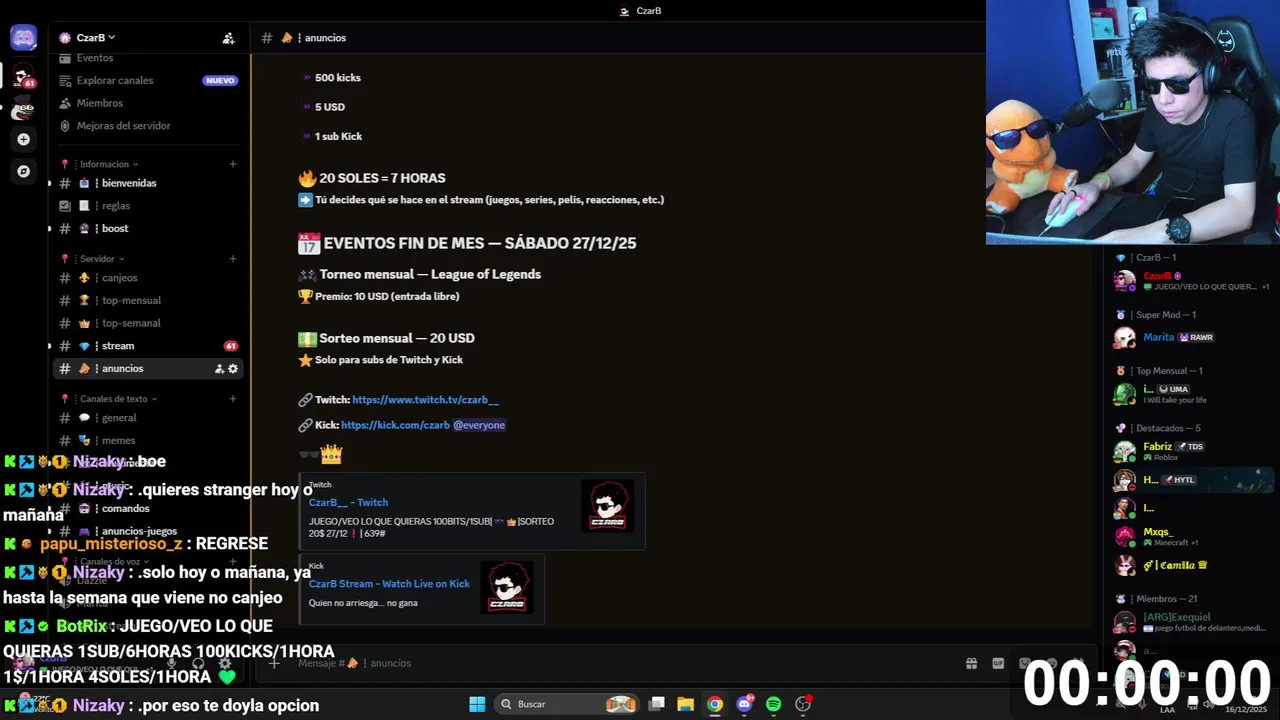Viewport: 1280px width, 720px height.
Task: Open the canjeos channel
Action: coord(150,278)
